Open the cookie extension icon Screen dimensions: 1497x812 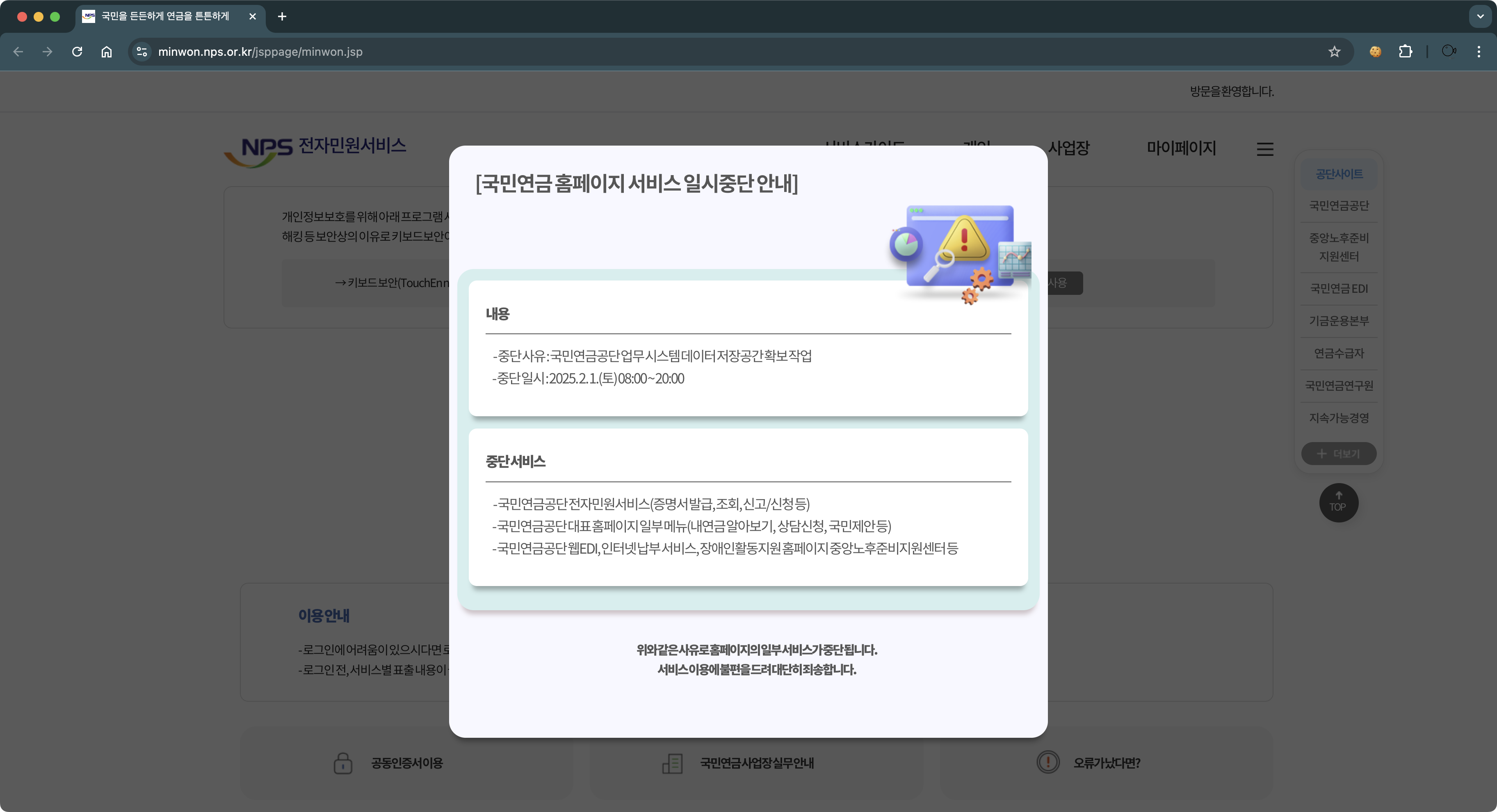click(x=1375, y=52)
